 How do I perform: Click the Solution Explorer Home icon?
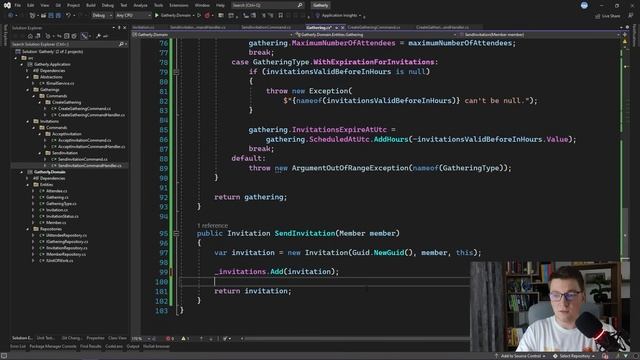click(x=30, y=36)
